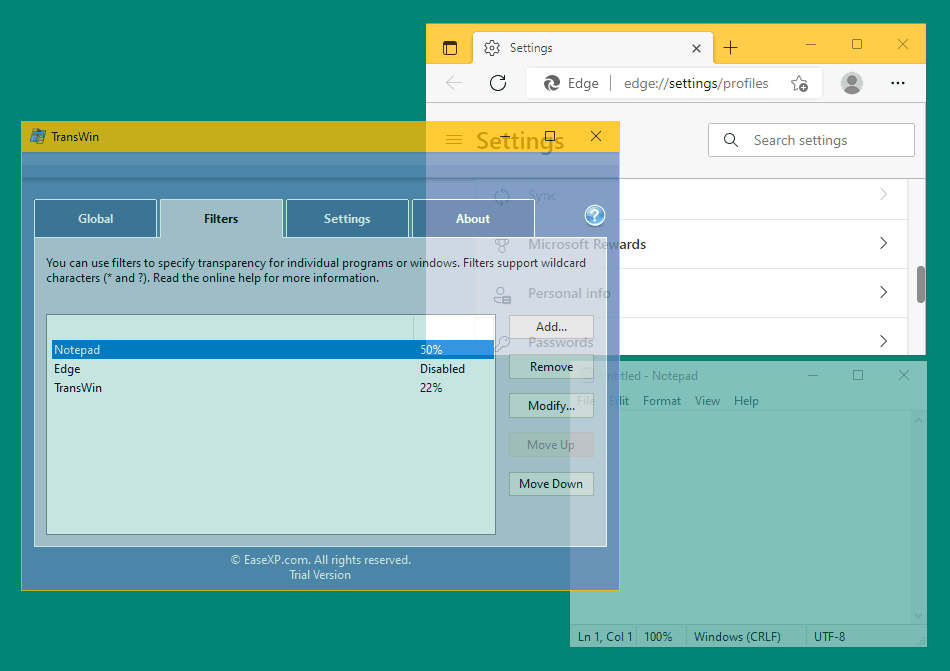
Task: Minimize the Edge window
Action: (811, 44)
